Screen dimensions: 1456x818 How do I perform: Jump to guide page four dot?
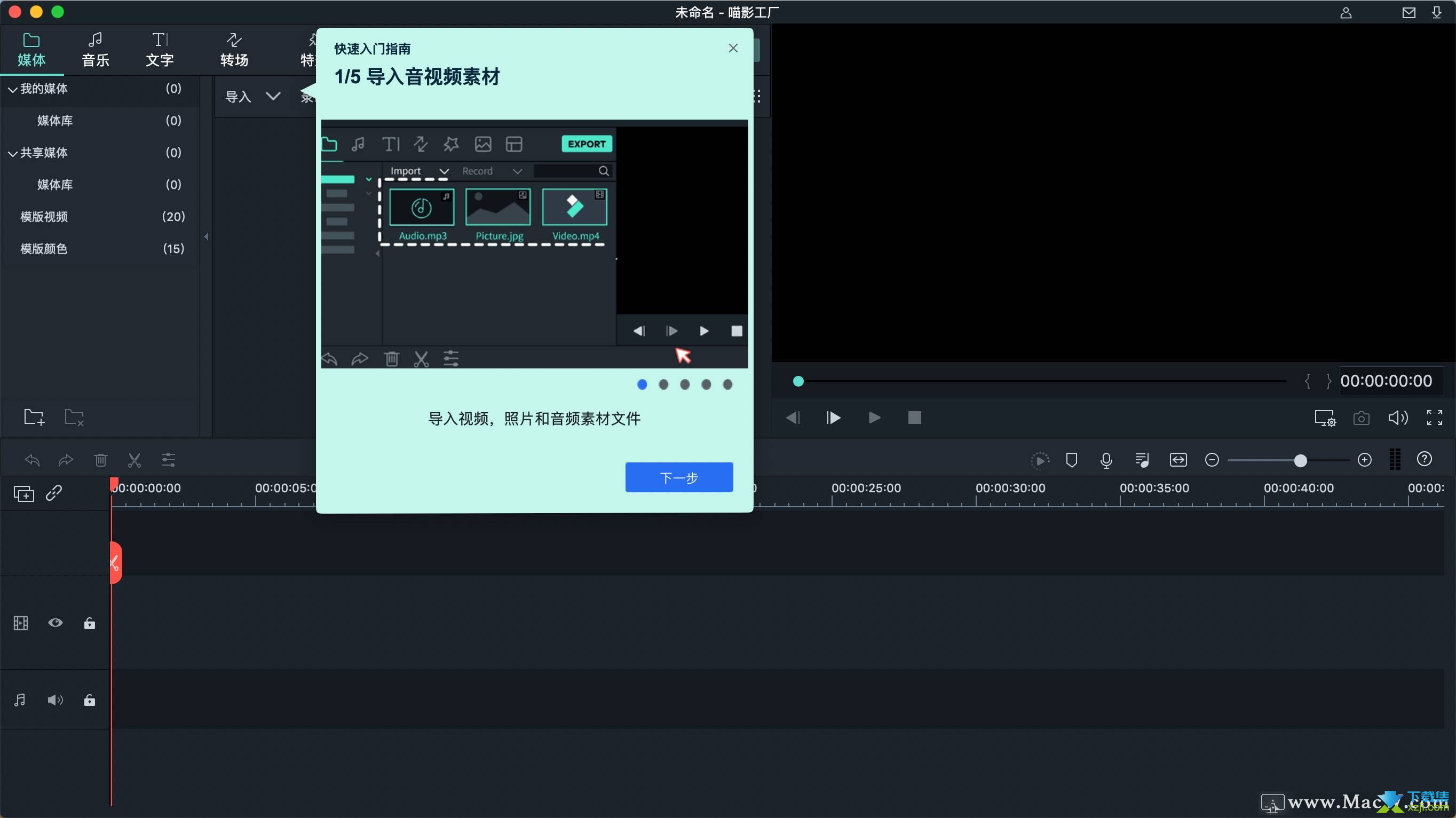pos(706,384)
